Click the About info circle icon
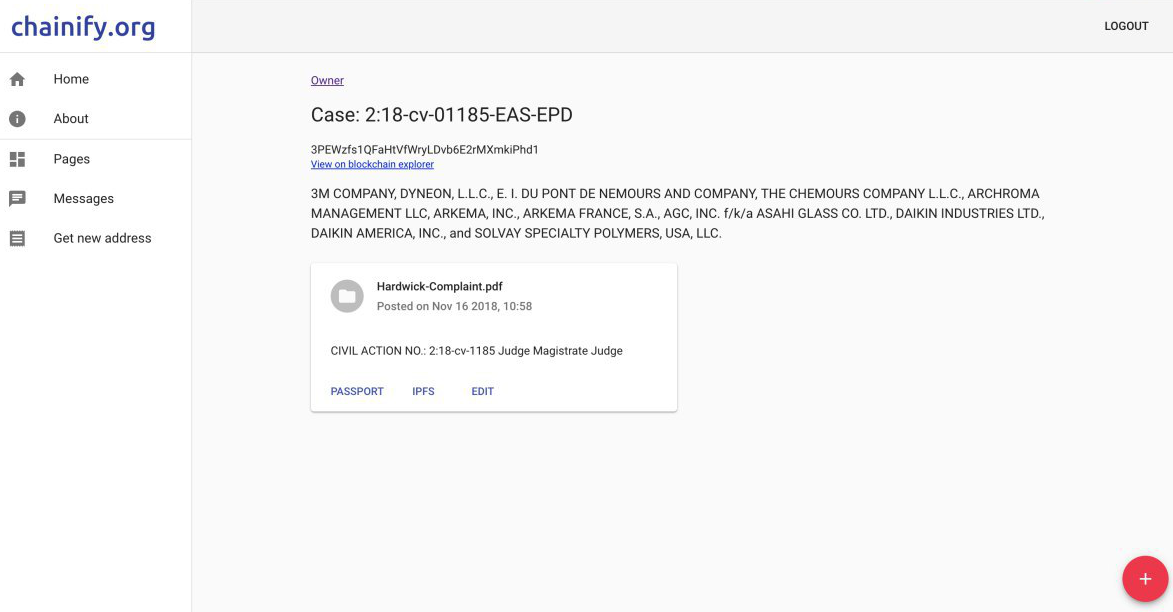The width and height of the screenshot is (1173, 612). click(17, 119)
